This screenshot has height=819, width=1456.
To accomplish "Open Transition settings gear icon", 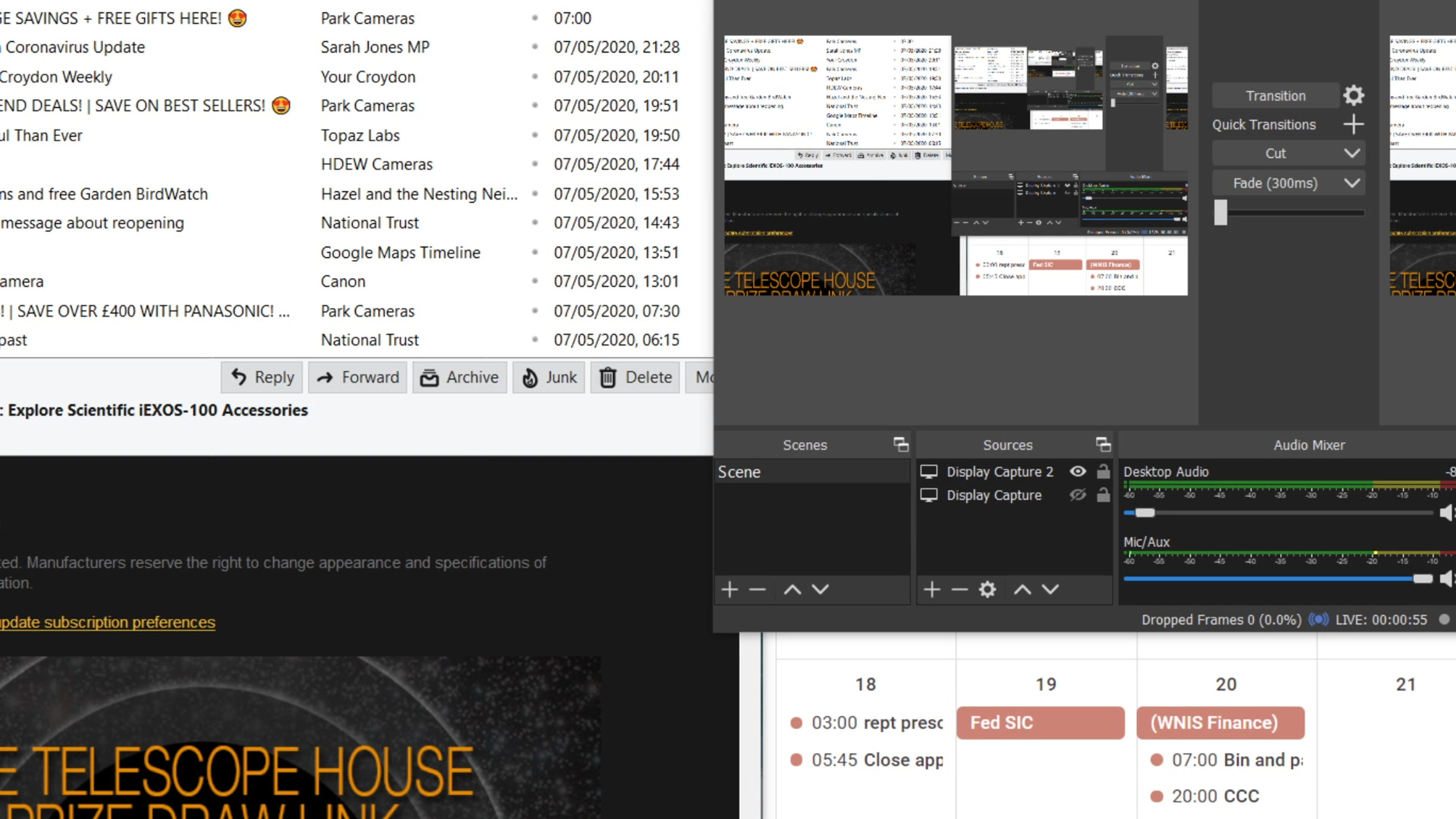I will coord(1354,96).
